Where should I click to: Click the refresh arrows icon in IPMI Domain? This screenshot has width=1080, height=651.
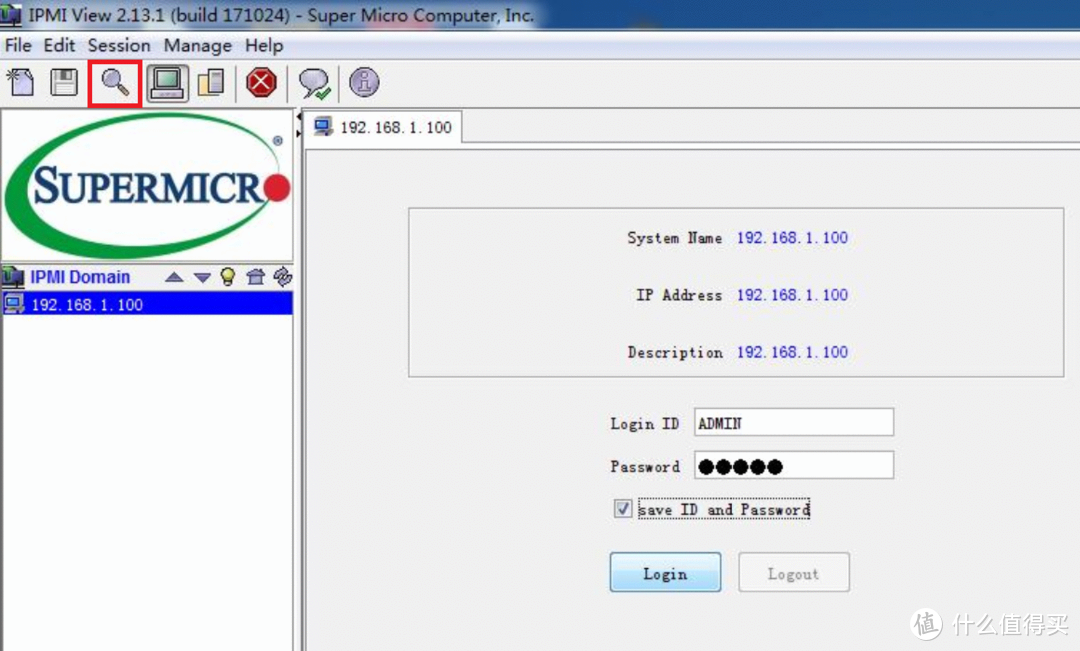pos(282,277)
